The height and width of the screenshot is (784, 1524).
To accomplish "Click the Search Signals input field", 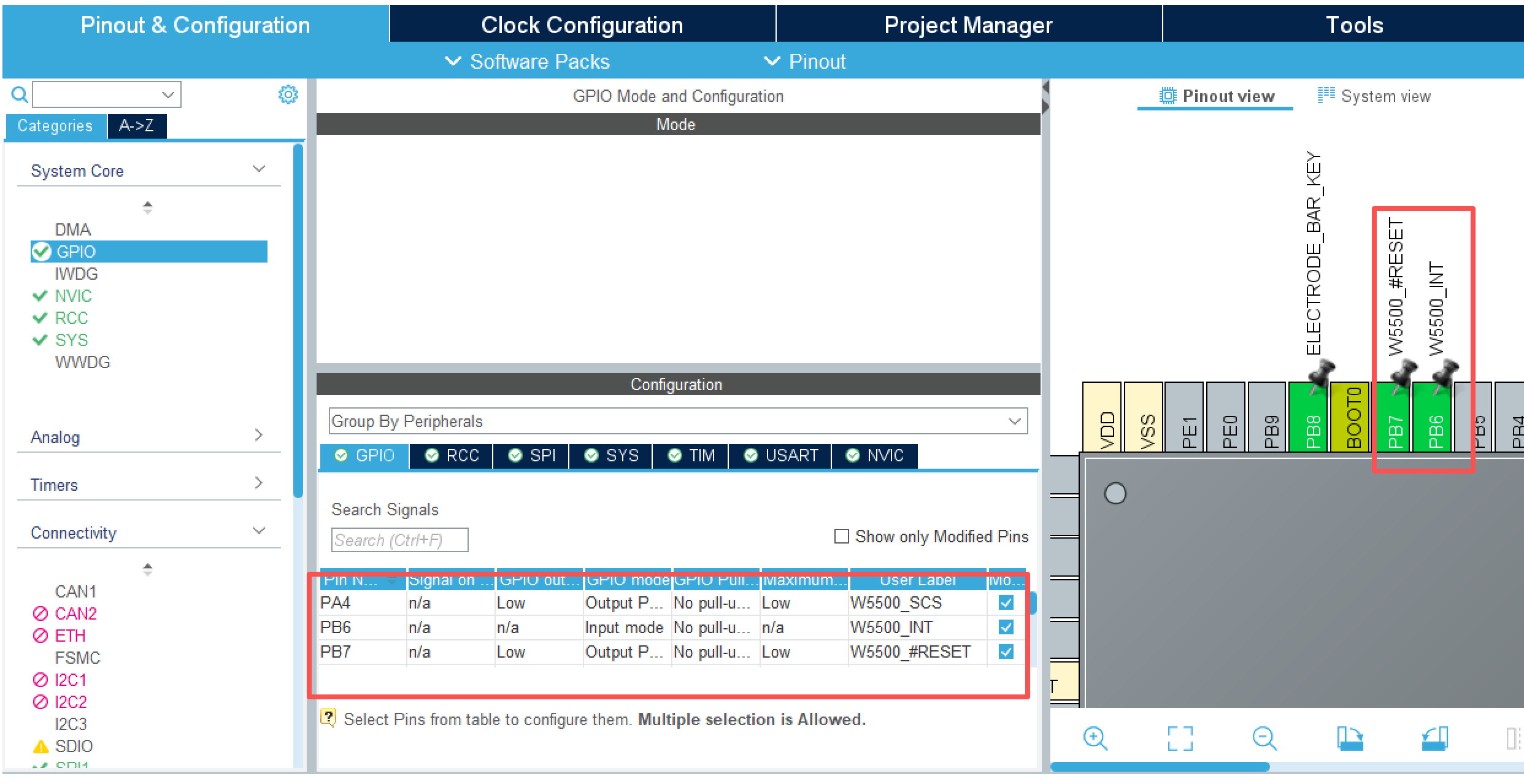I will (x=399, y=540).
